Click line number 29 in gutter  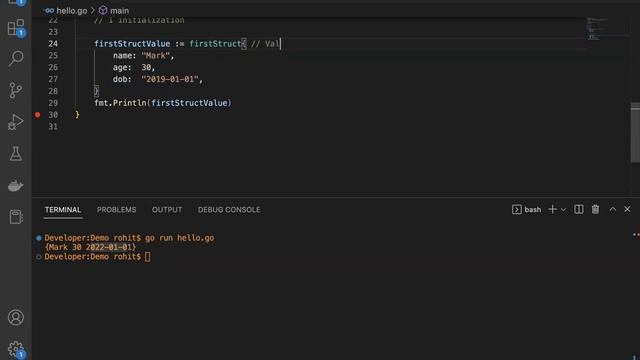click(x=53, y=103)
